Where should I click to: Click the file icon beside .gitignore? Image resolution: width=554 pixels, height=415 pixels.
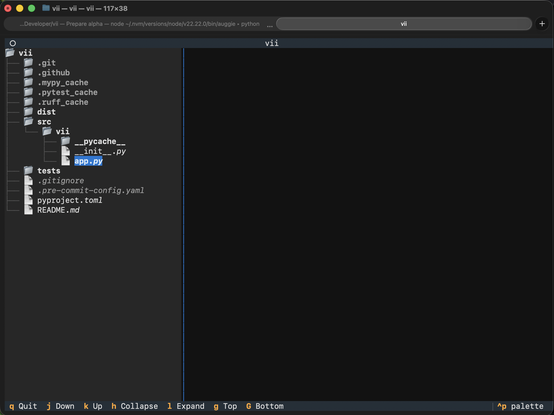[29, 180]
